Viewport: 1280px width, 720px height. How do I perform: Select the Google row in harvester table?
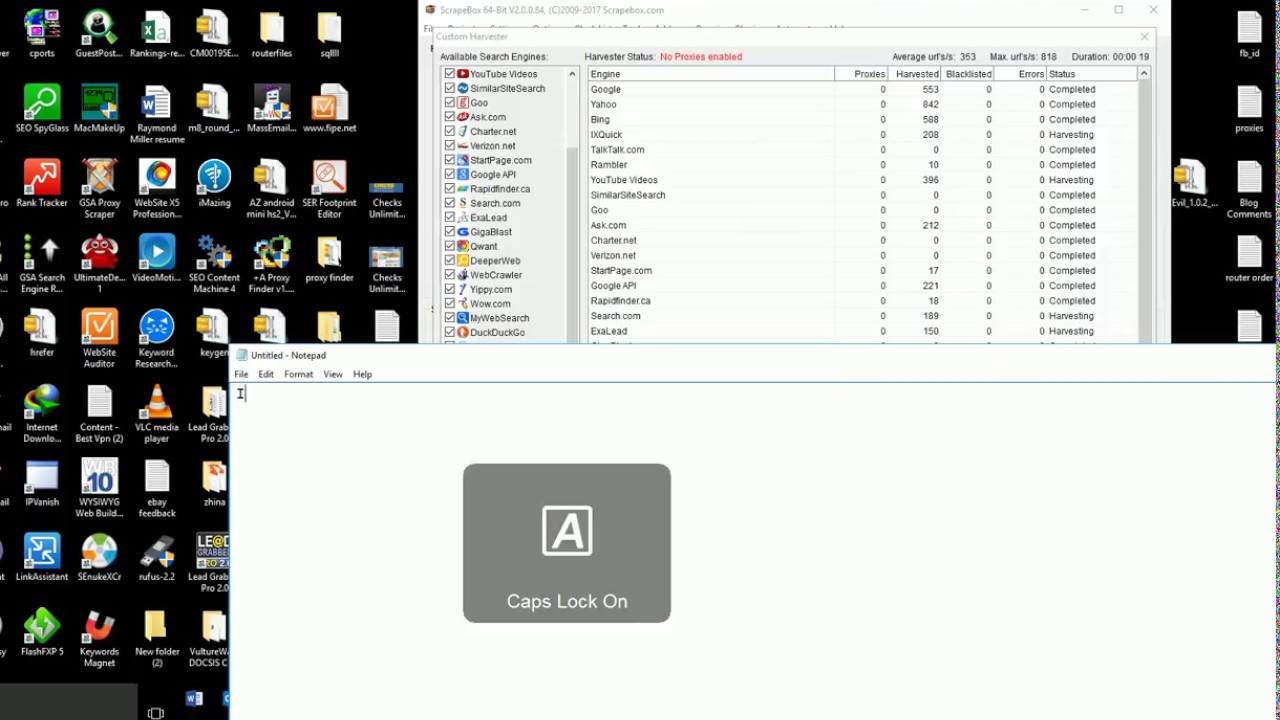(x=863, y=89)
